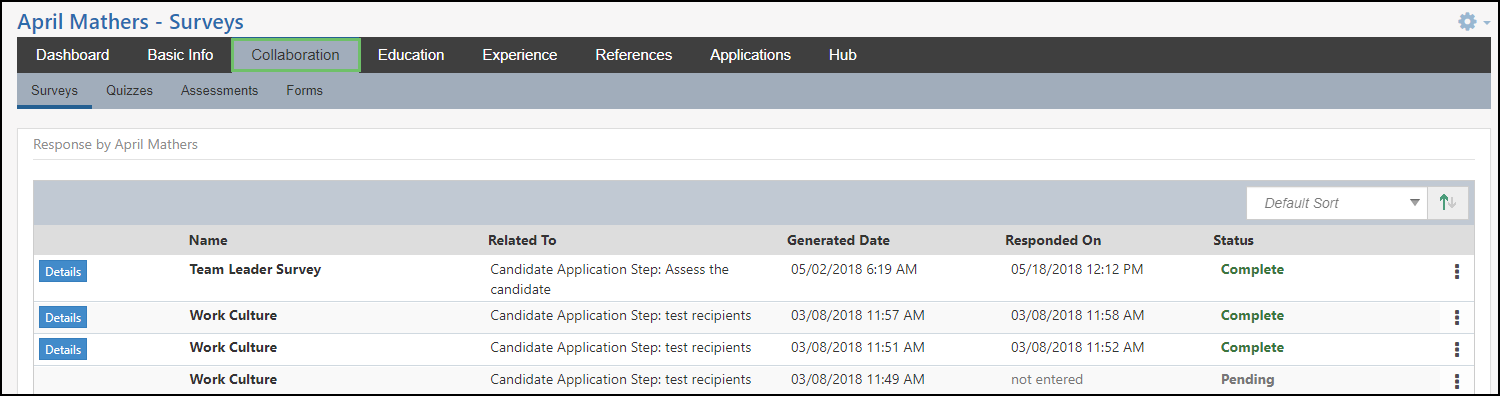Image resolution: width=1500 pixels, height=396 pixels.
Task: Click the Generated Date column header
Action: [x=838, y=240]
